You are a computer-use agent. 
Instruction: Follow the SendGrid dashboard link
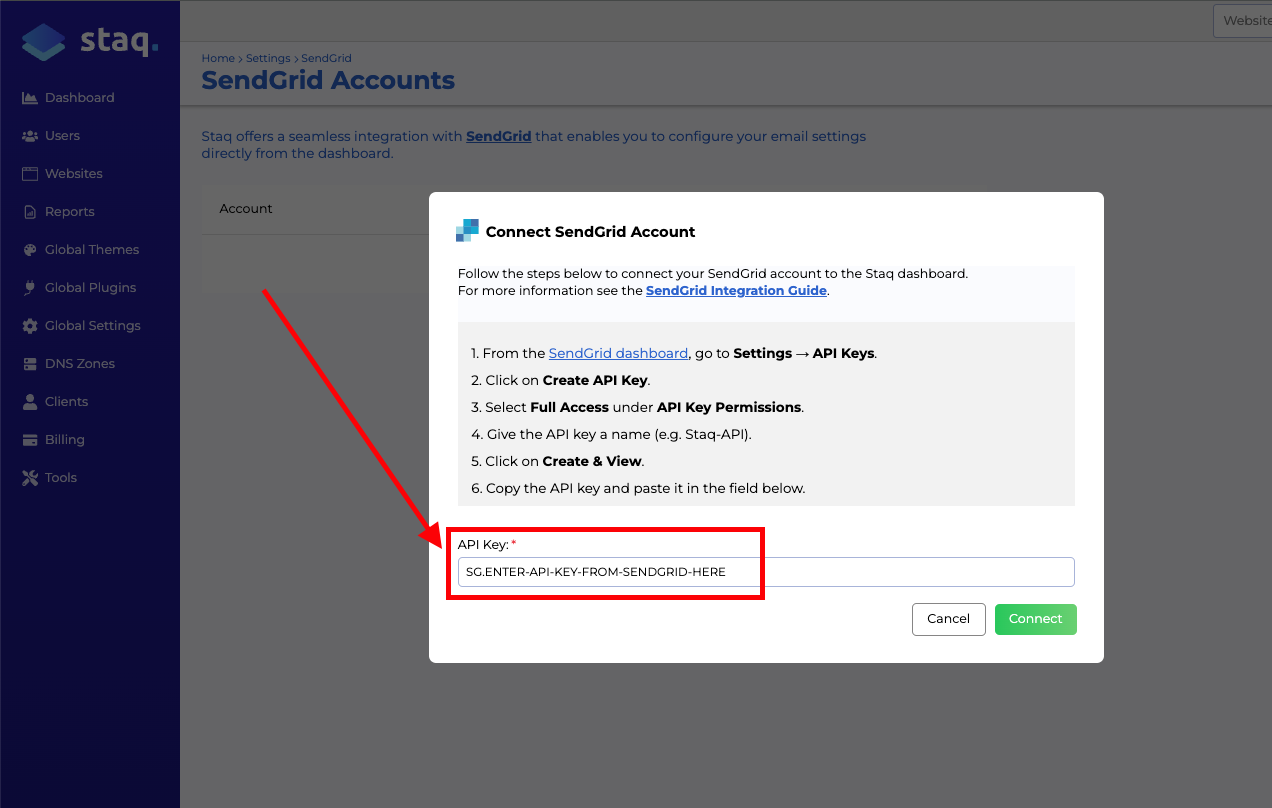tap(618, 353)
